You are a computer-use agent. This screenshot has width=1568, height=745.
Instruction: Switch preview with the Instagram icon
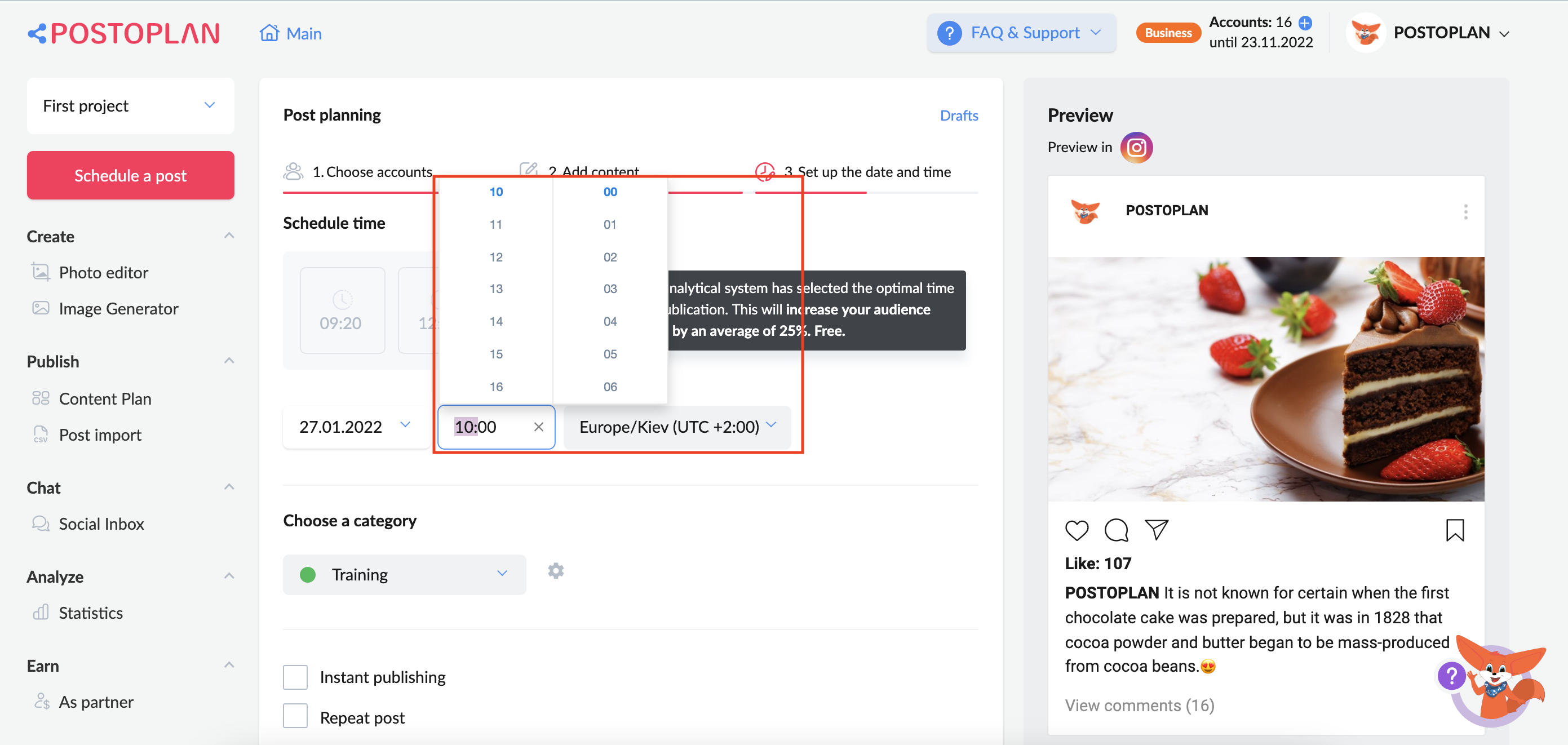point(1136,147)
